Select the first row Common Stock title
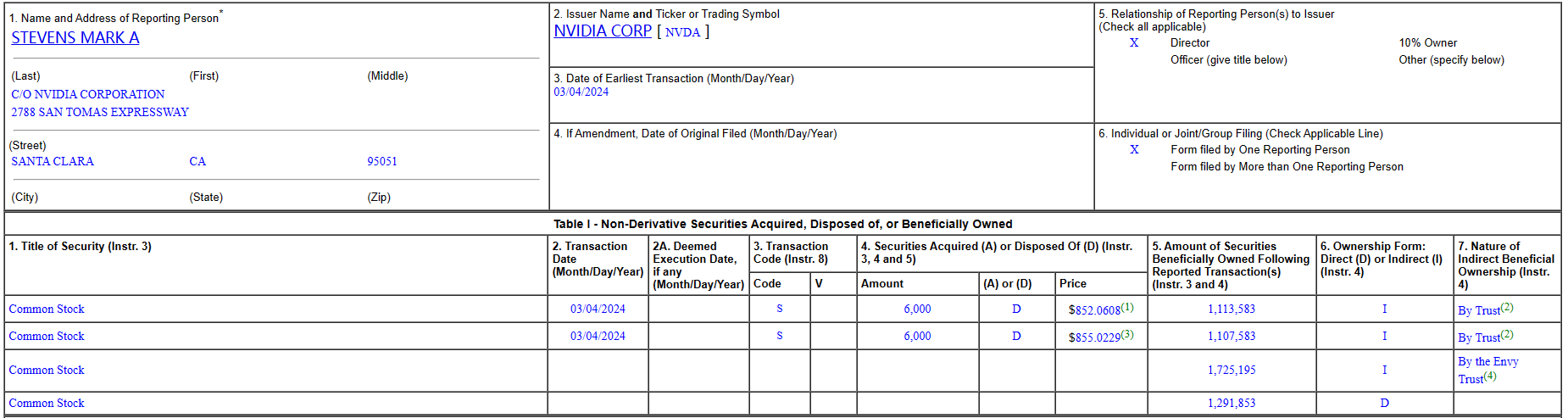This screenshot has height=418, width=1568. click(47, 309)
